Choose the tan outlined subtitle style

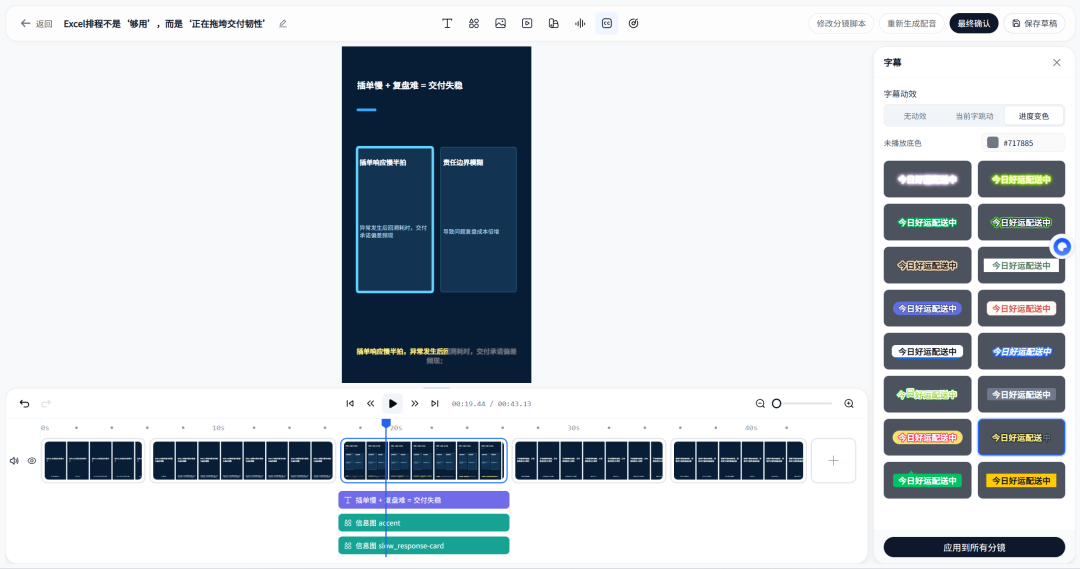927,265
